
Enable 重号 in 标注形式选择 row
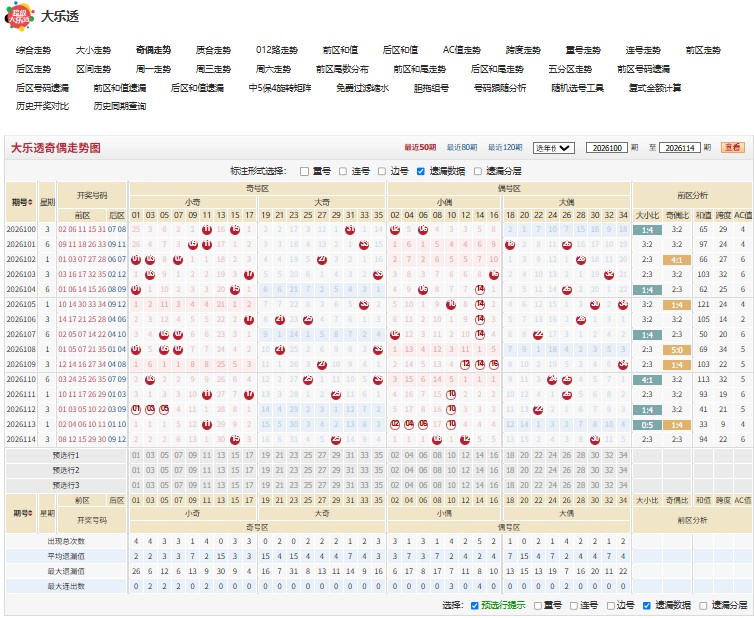pyautogui.click(x=304, y=171)
